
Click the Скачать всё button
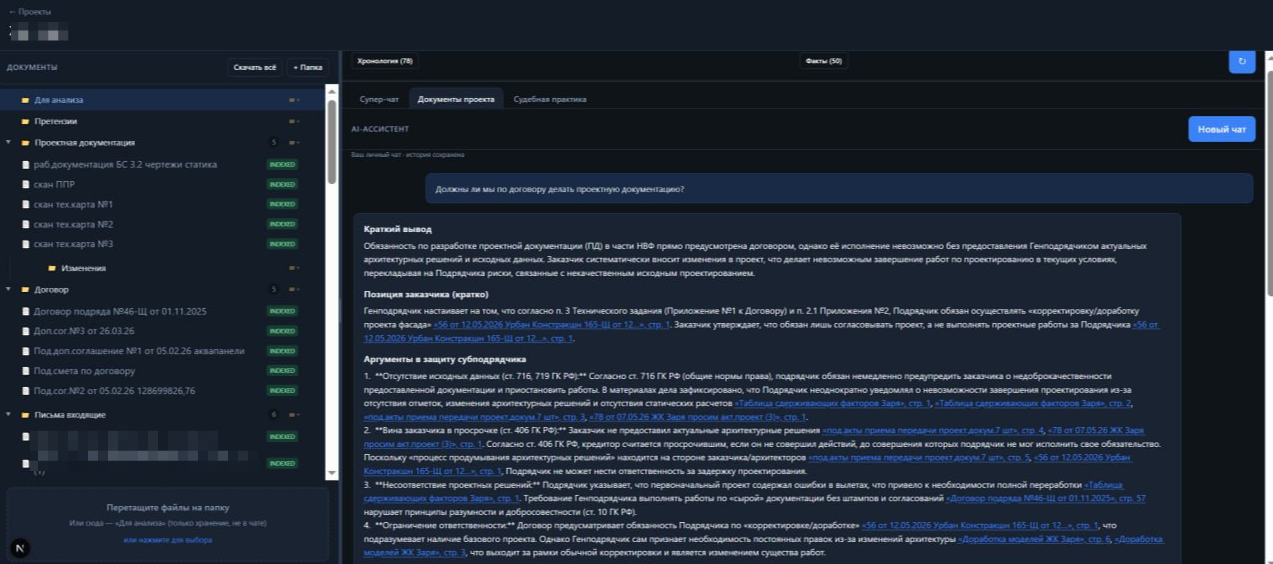(x=254, y=67)
